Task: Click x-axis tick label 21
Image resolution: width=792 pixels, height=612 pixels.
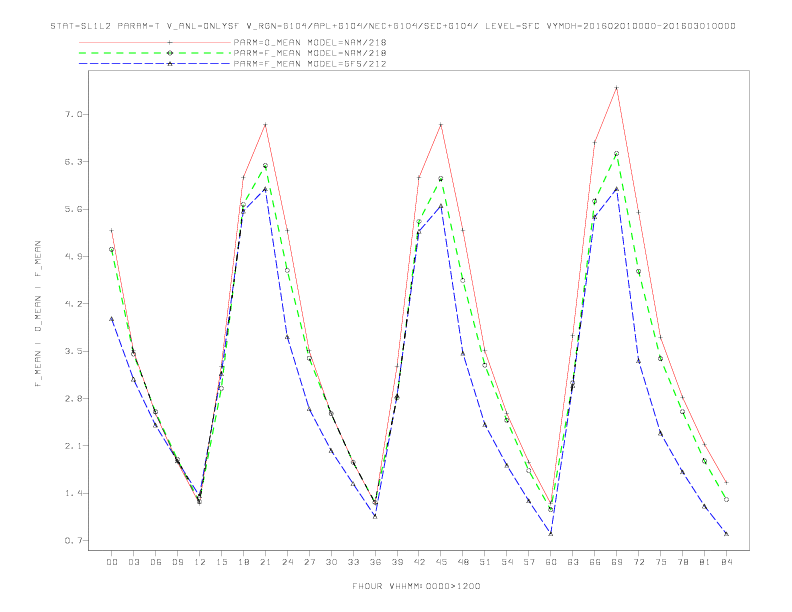Action: pos(265,562)
